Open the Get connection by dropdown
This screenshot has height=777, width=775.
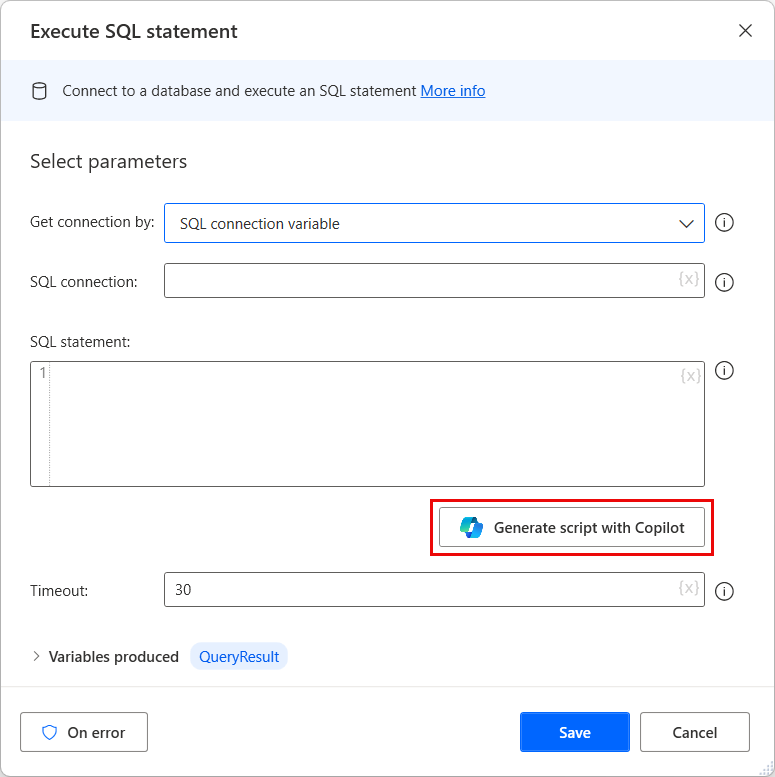(x=434, y=223)
